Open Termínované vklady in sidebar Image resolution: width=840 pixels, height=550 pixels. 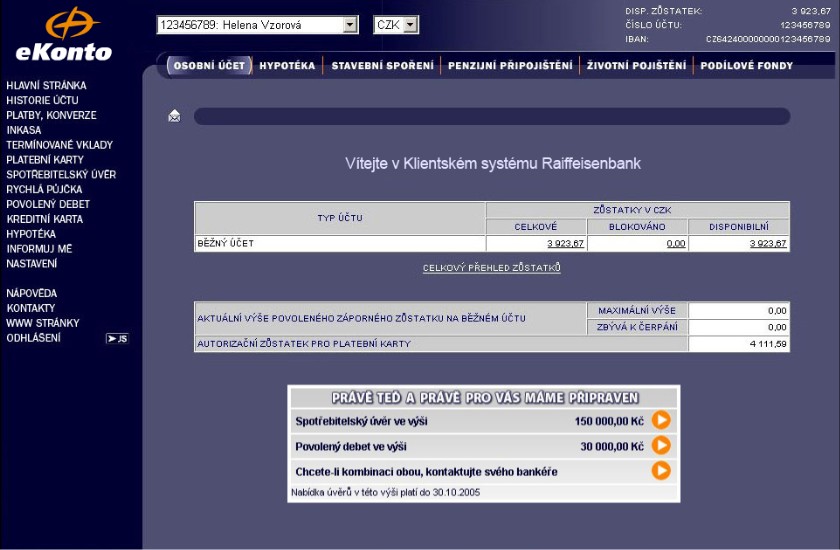point(59,145)
